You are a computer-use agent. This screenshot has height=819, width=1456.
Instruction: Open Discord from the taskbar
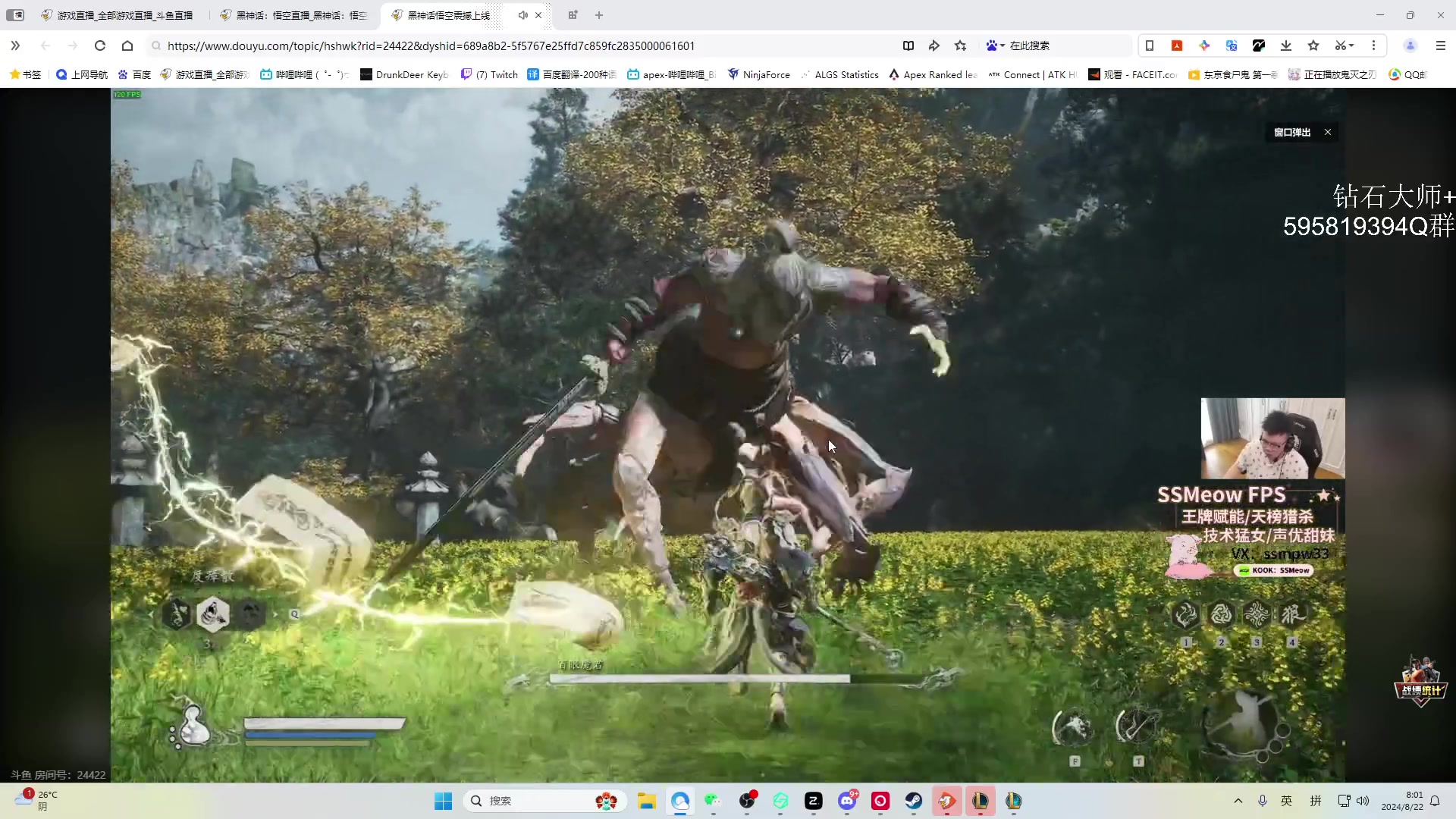tap(847, 801)
